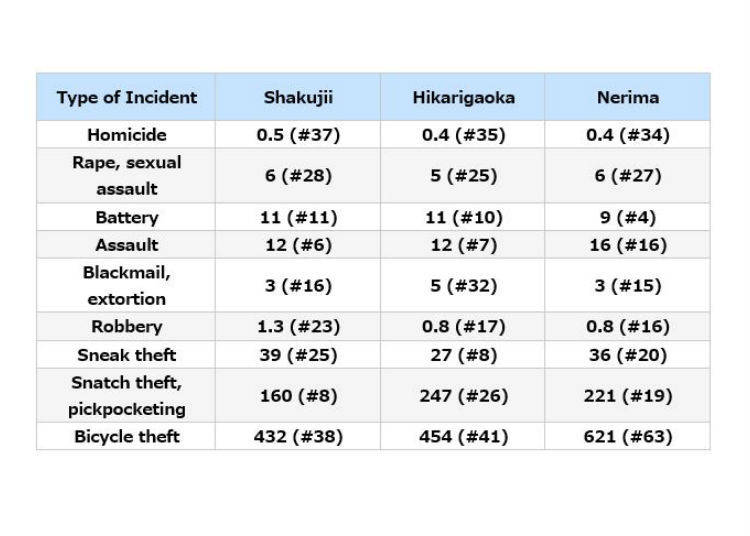Viewport: 750px width, 536px height.
Task: Click Hikarigaoka sneak theft cell 27 (#8)
Action: tap(463, 355)
